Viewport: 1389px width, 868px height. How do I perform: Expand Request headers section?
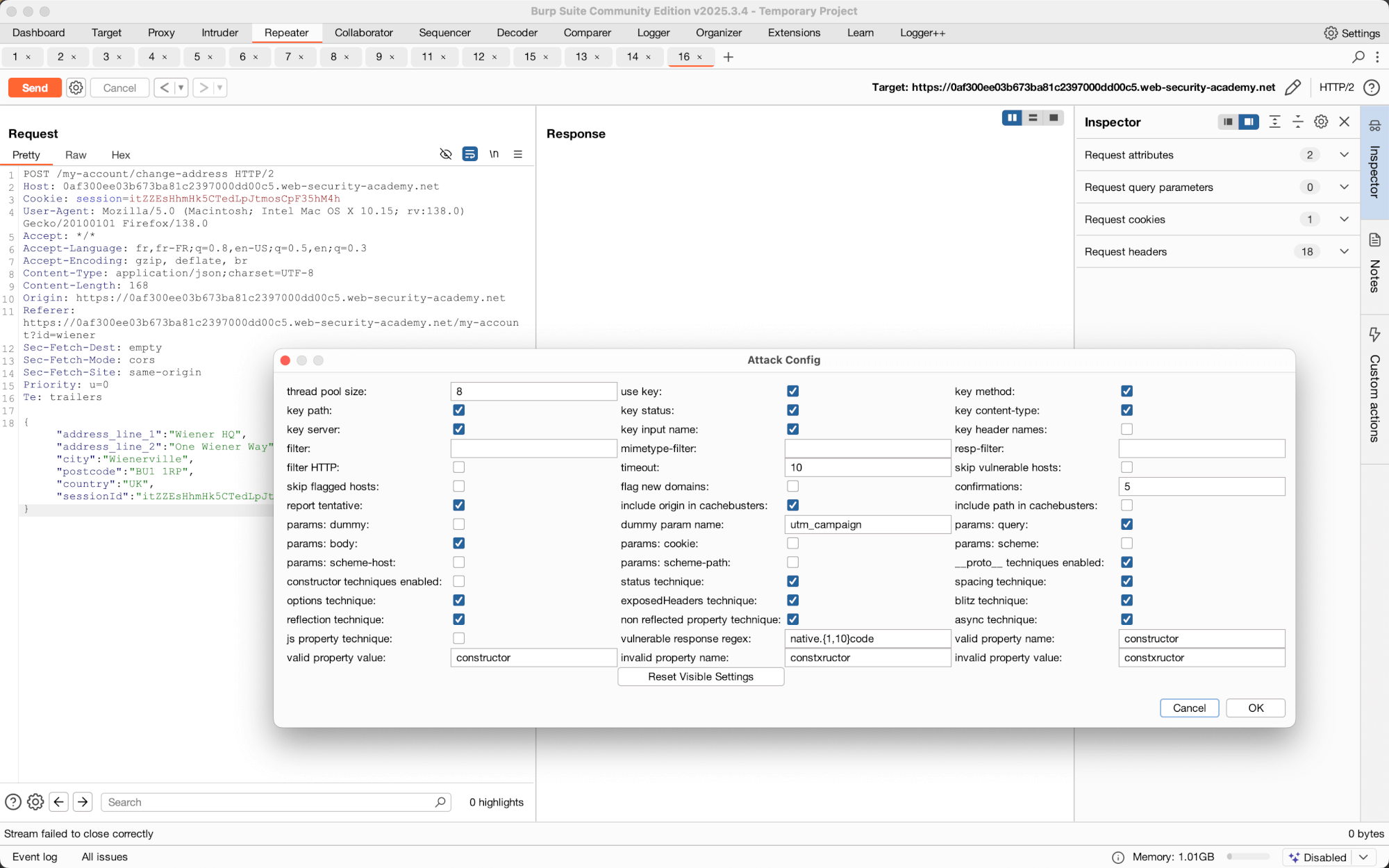[x=1217, y=252]
